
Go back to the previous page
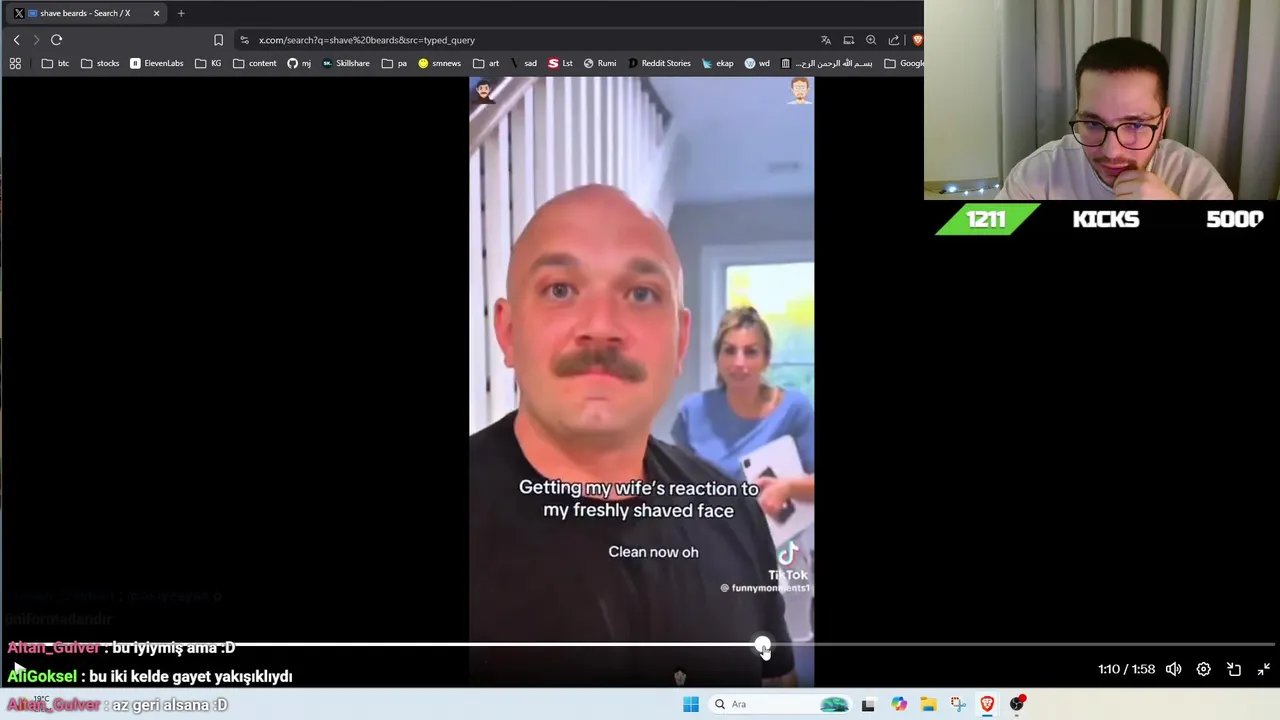(16, 40)
